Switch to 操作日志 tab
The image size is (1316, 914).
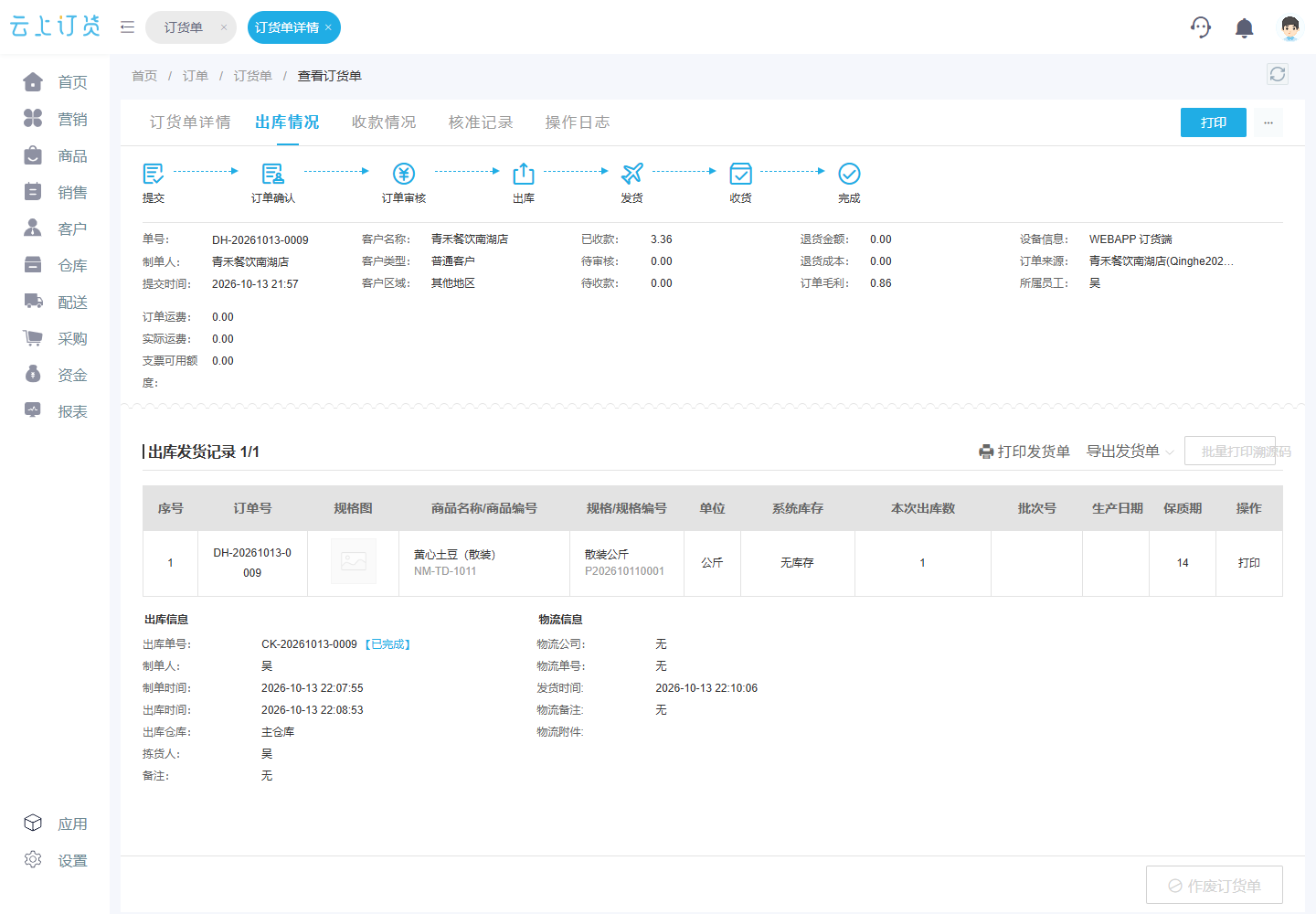(x=578, y=122)
